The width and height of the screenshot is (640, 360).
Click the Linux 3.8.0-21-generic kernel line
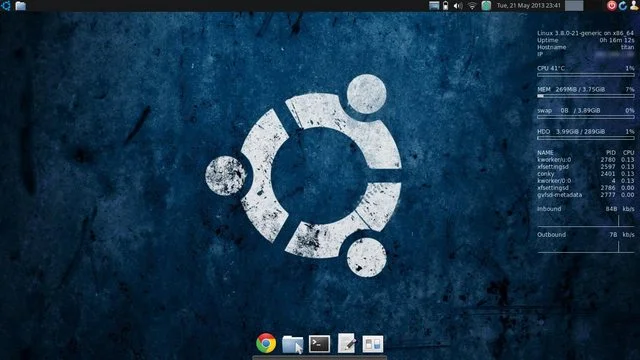click(585, 33)
